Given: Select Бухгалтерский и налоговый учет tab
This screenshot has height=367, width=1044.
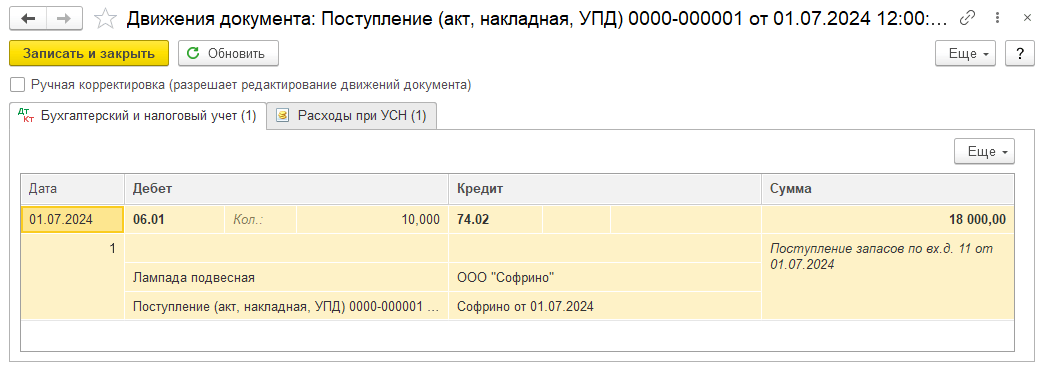Looking at the screenshot, I should tap(138, 116).
